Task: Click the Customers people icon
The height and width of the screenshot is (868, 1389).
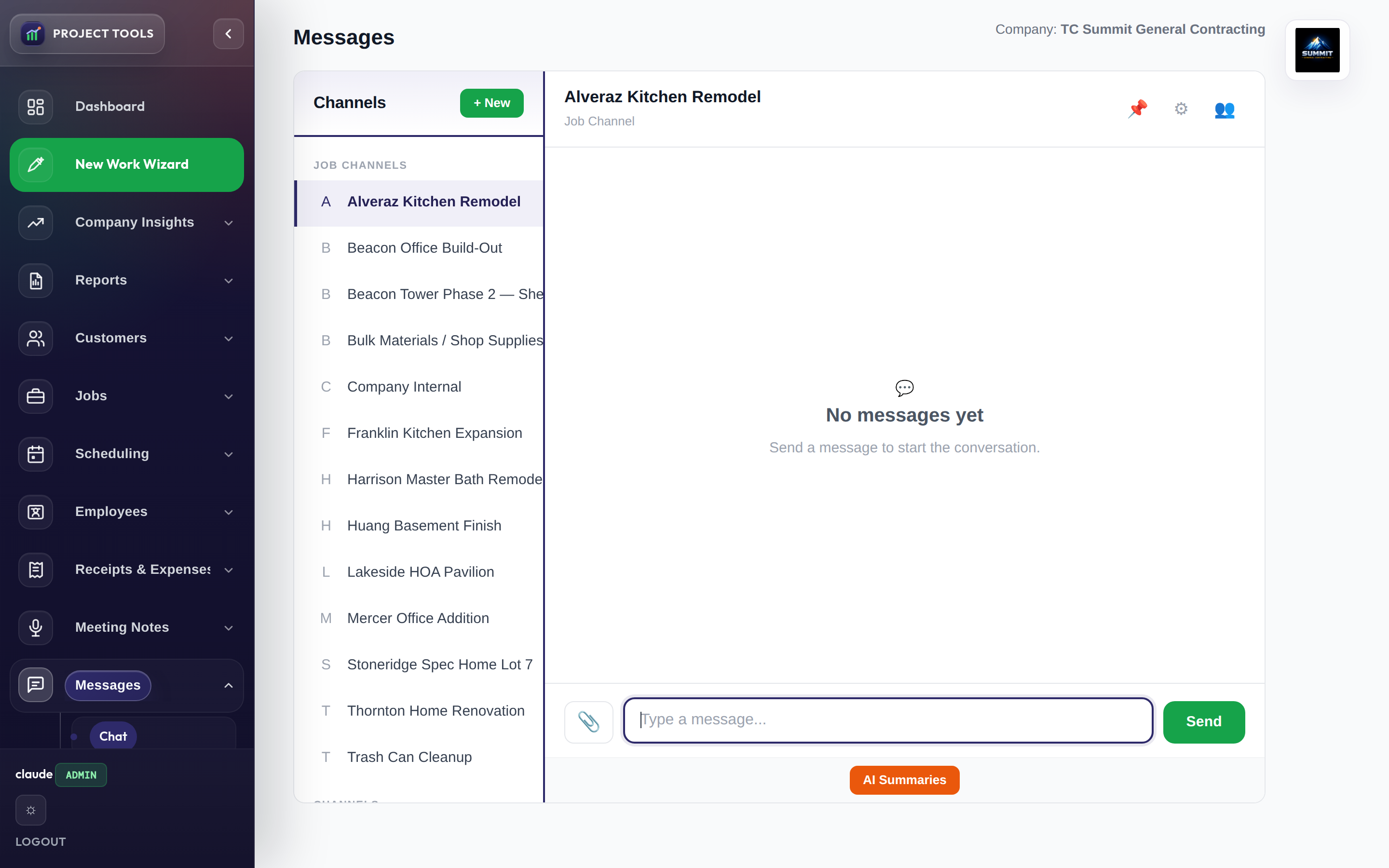Action: pos(36,339)
